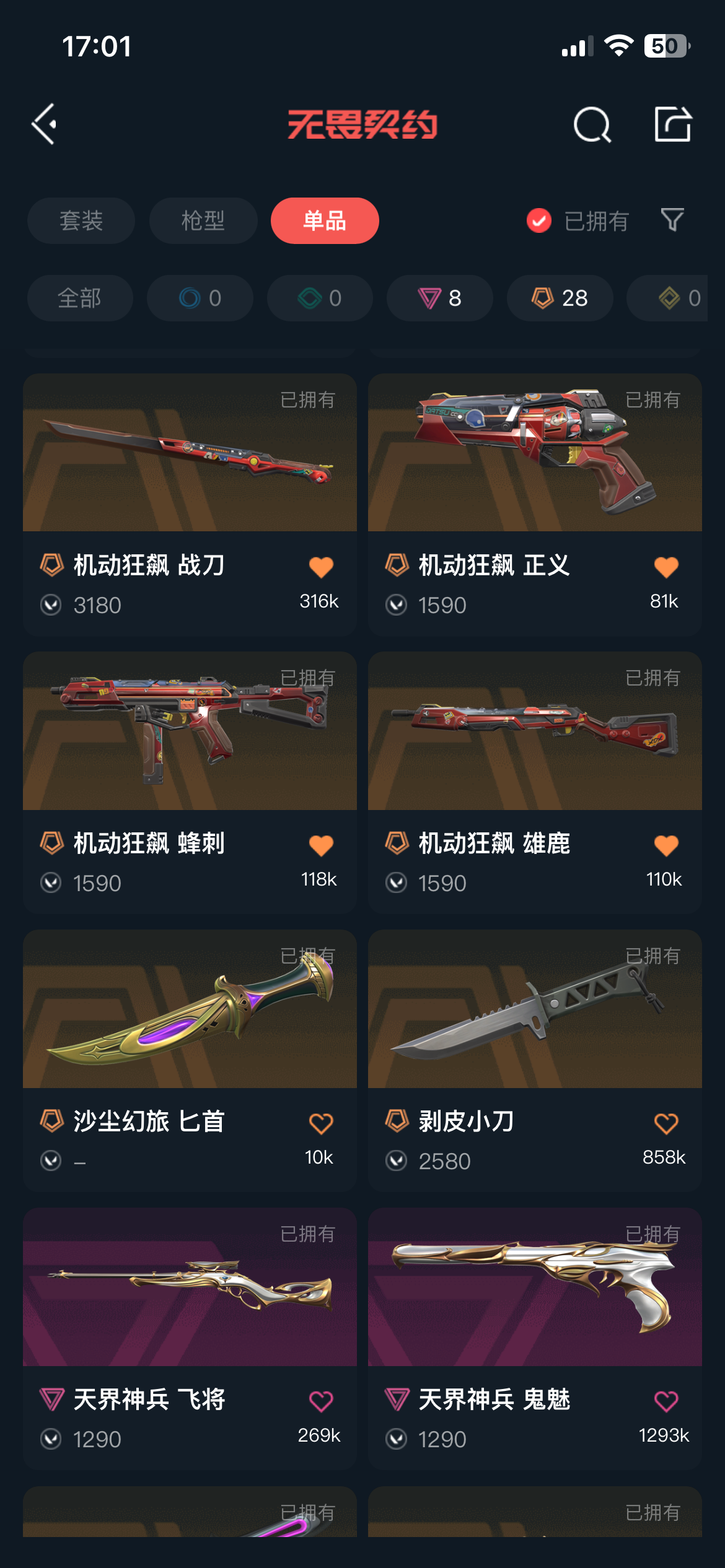Like the 机动狂飙 战刀 heart icon

point(321,567)
